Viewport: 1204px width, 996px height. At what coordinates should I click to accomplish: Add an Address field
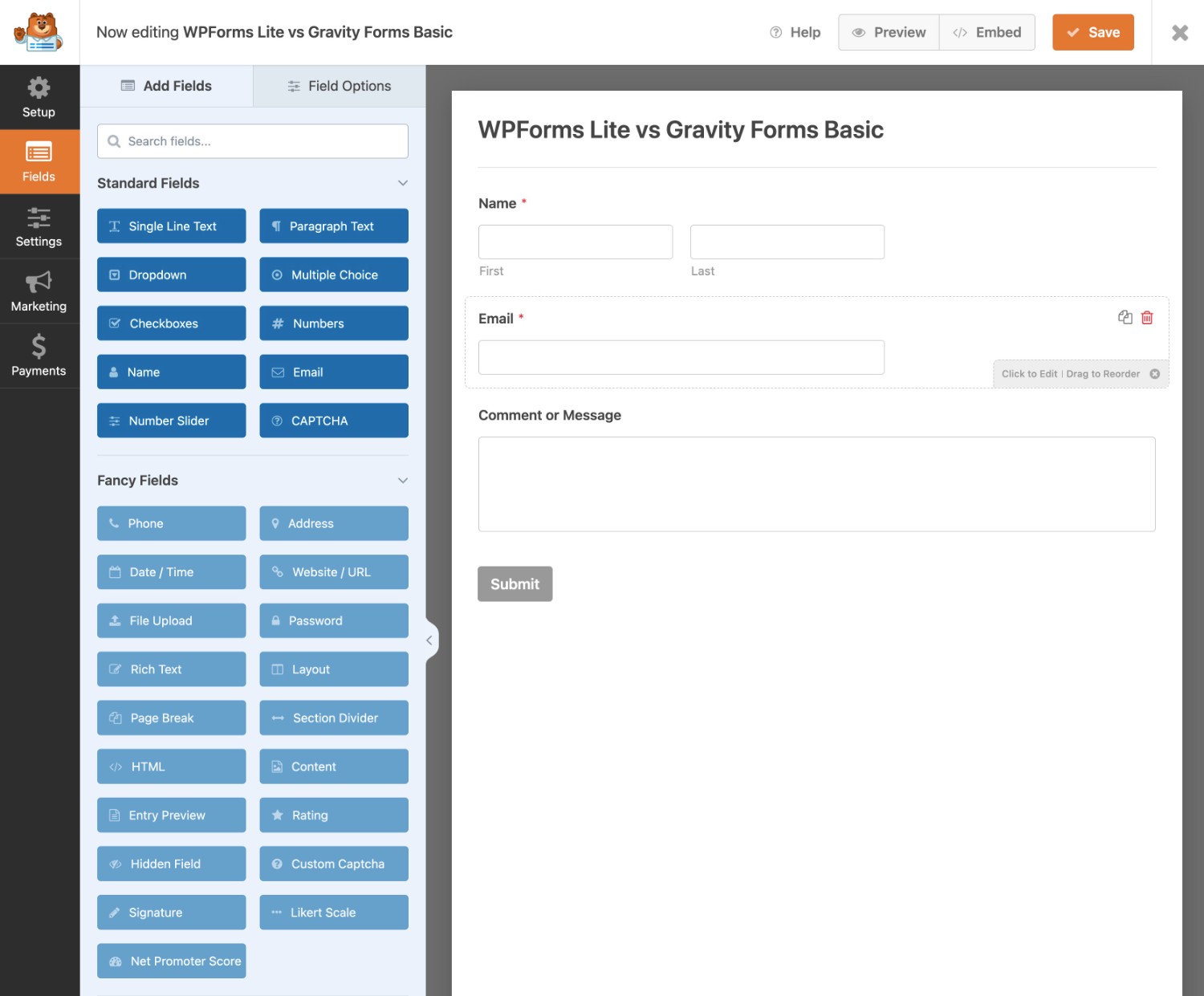(334, 523)
